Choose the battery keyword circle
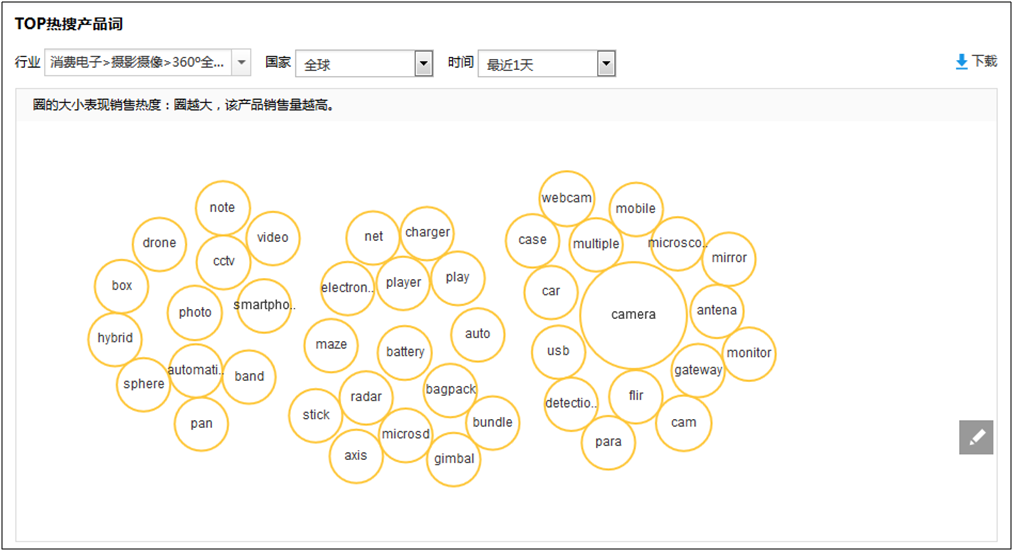 point(405,352)
